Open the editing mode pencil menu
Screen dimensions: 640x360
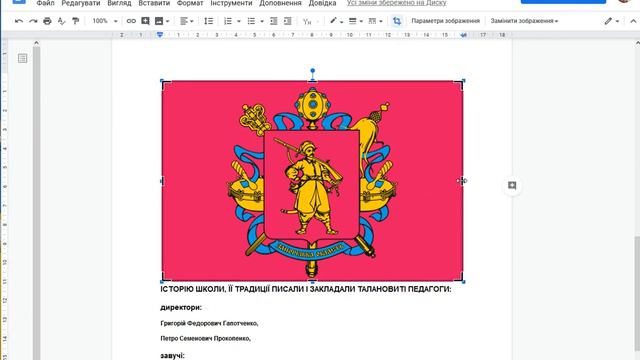(611, 21)
